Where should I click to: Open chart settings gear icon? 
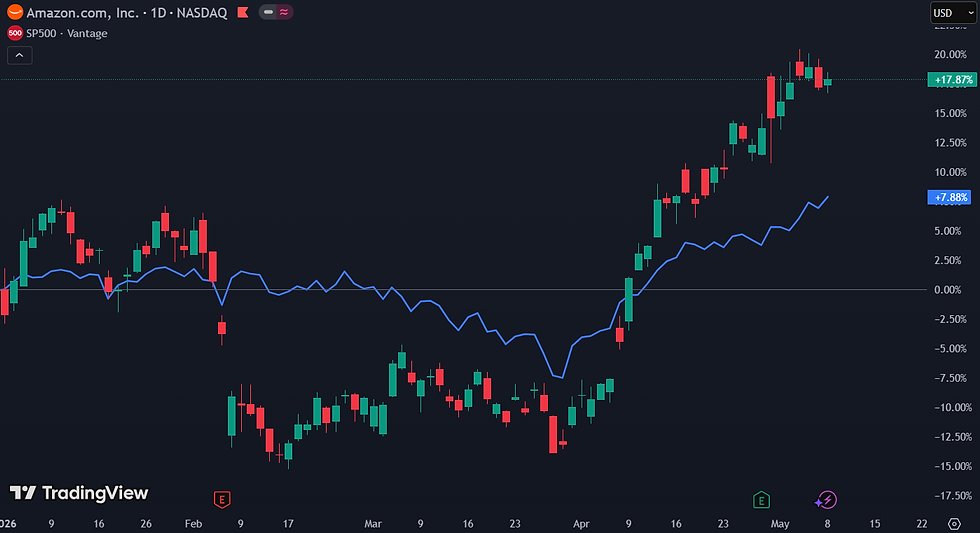click(954, 524)
